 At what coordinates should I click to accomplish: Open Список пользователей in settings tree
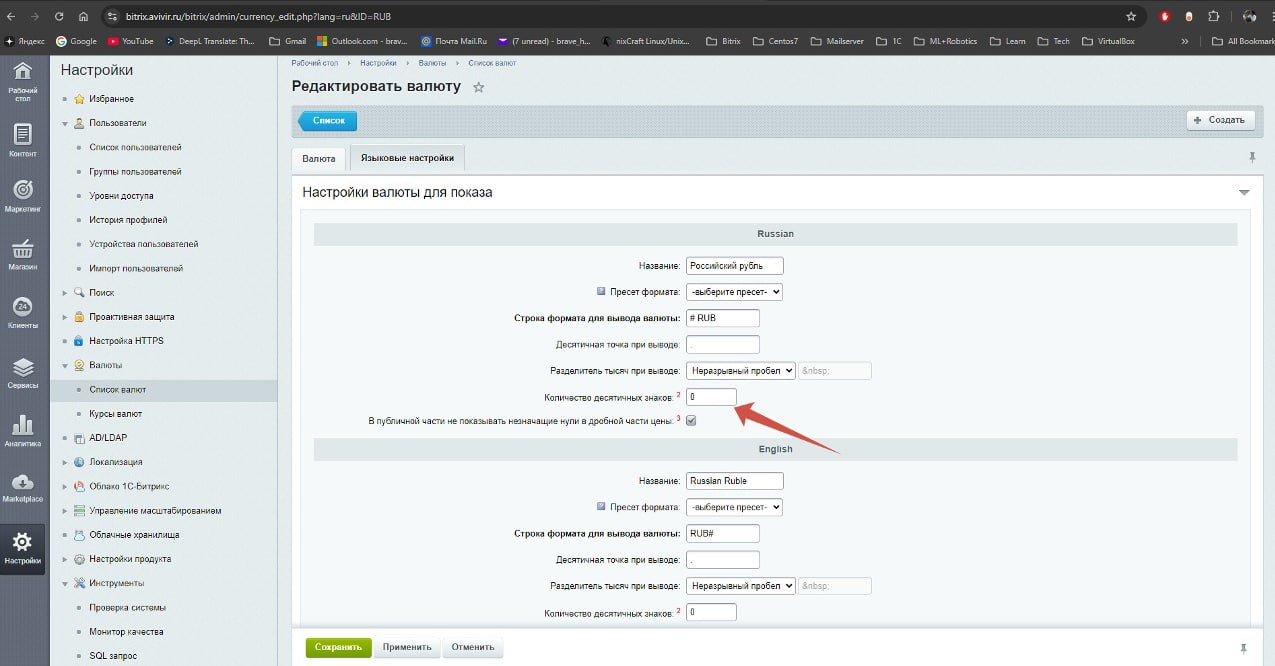(x=135, y=147)
